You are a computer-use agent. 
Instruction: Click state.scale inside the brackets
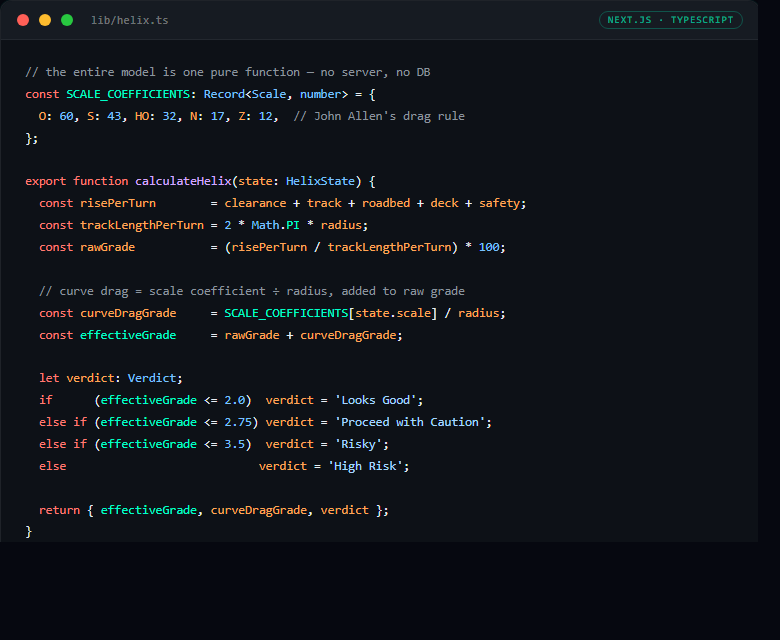[x=392, y=313]
